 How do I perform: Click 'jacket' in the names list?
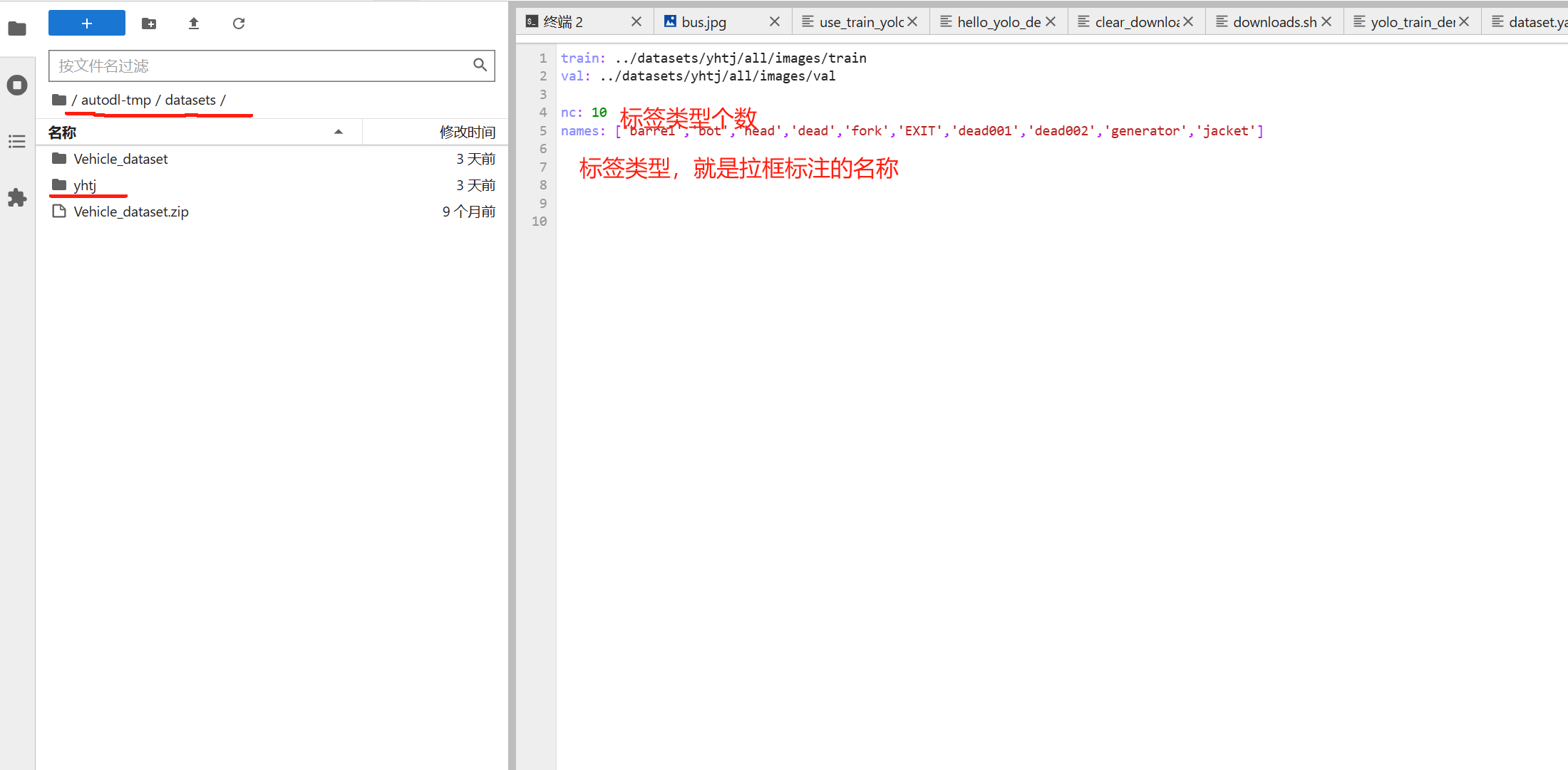tap(1226, 131)
